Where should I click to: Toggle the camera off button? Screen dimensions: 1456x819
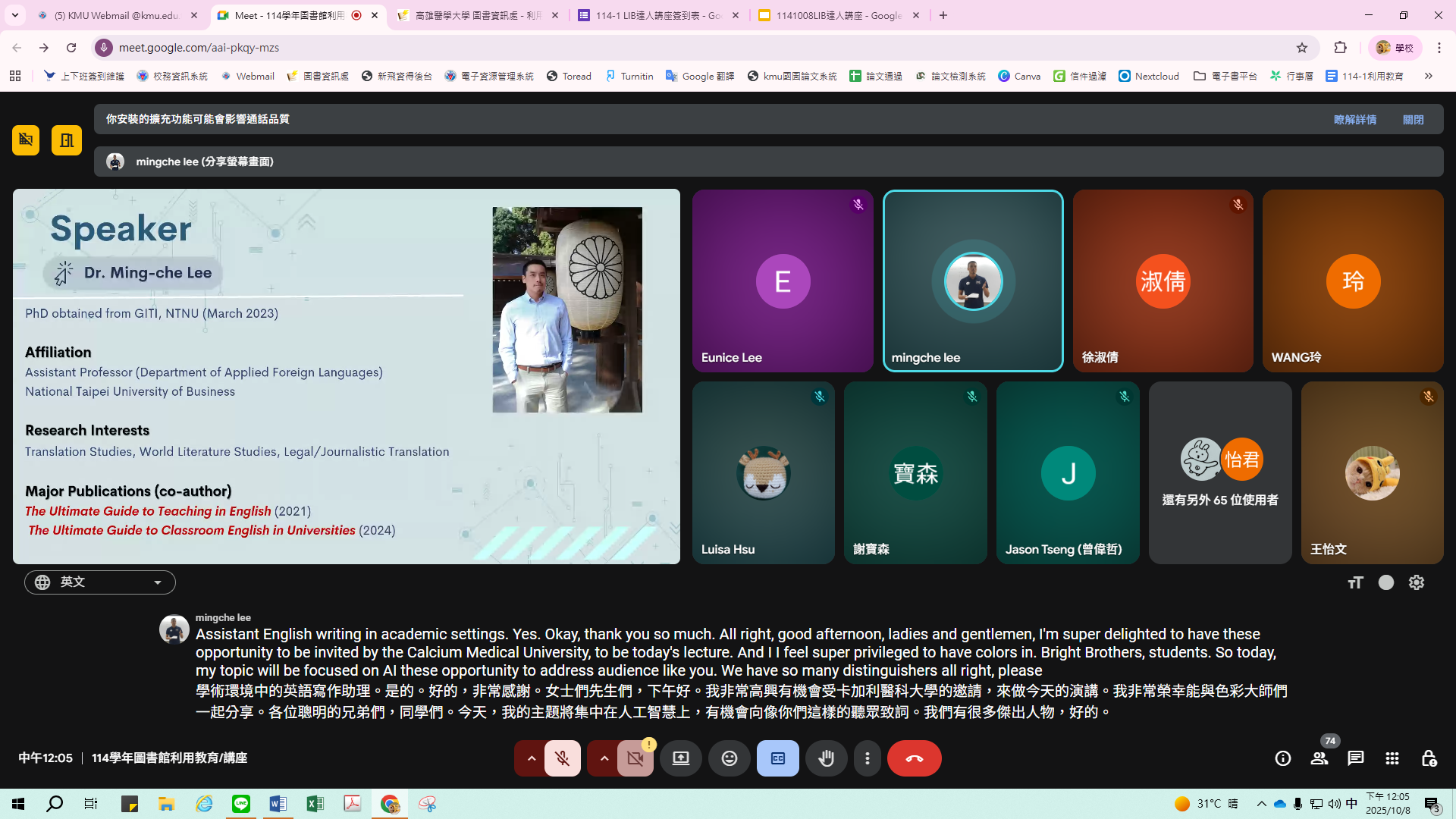[635, 758]
